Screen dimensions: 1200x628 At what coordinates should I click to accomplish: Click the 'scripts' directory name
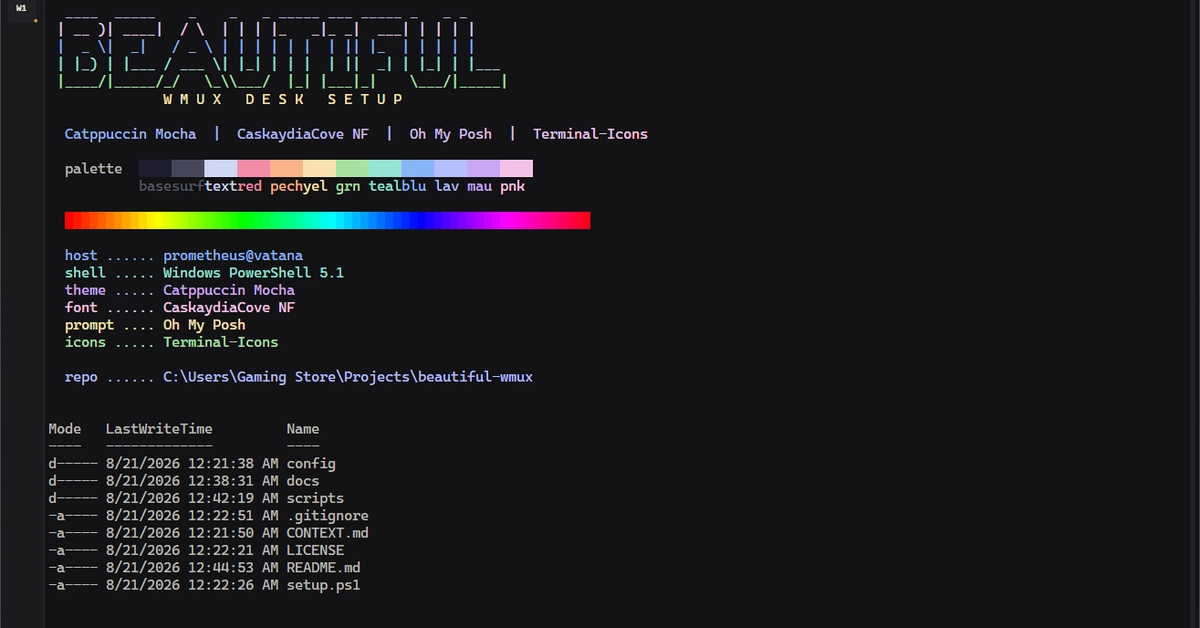[315, 498]
